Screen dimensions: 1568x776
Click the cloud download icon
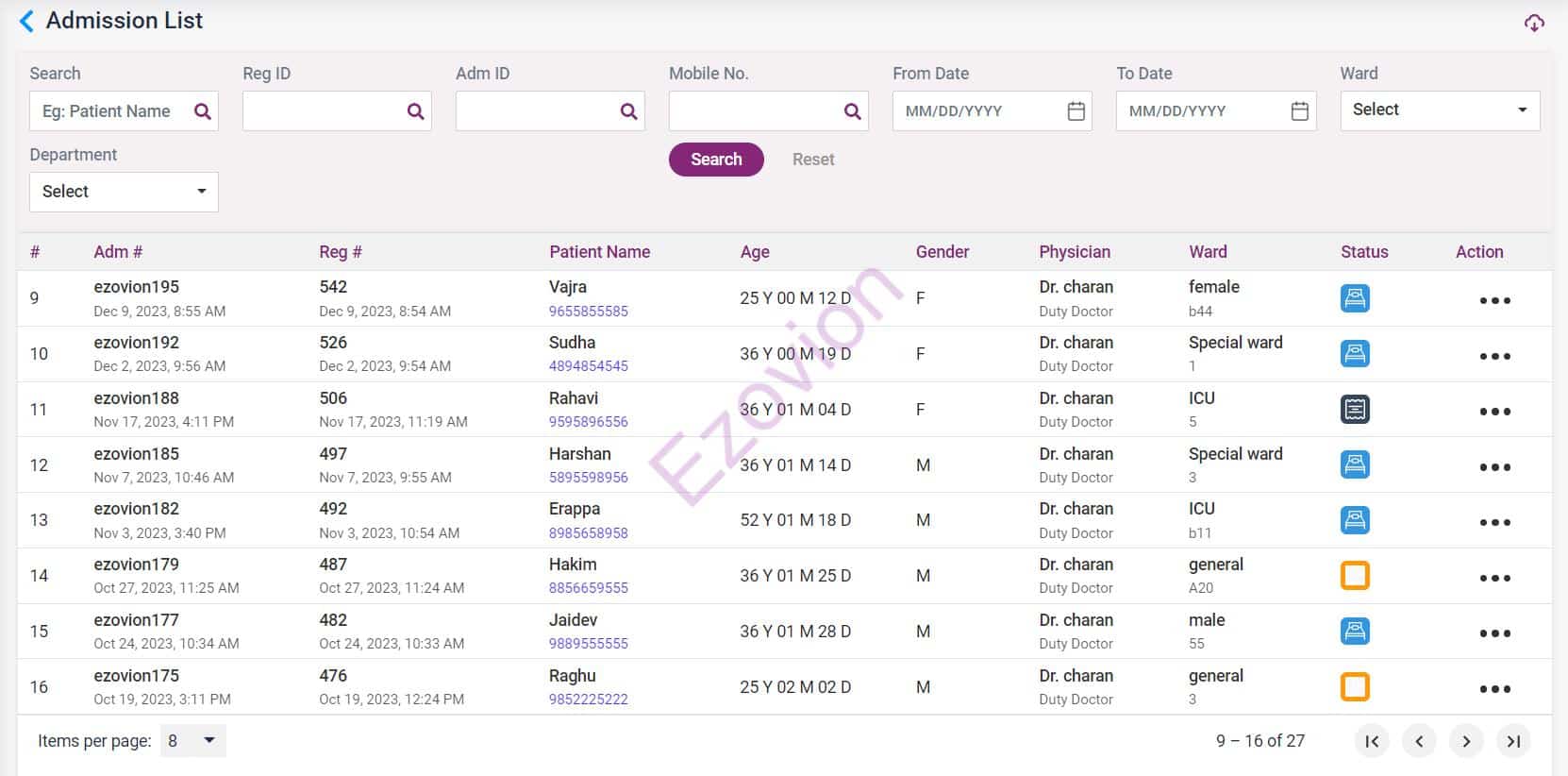click(1534, 23)
